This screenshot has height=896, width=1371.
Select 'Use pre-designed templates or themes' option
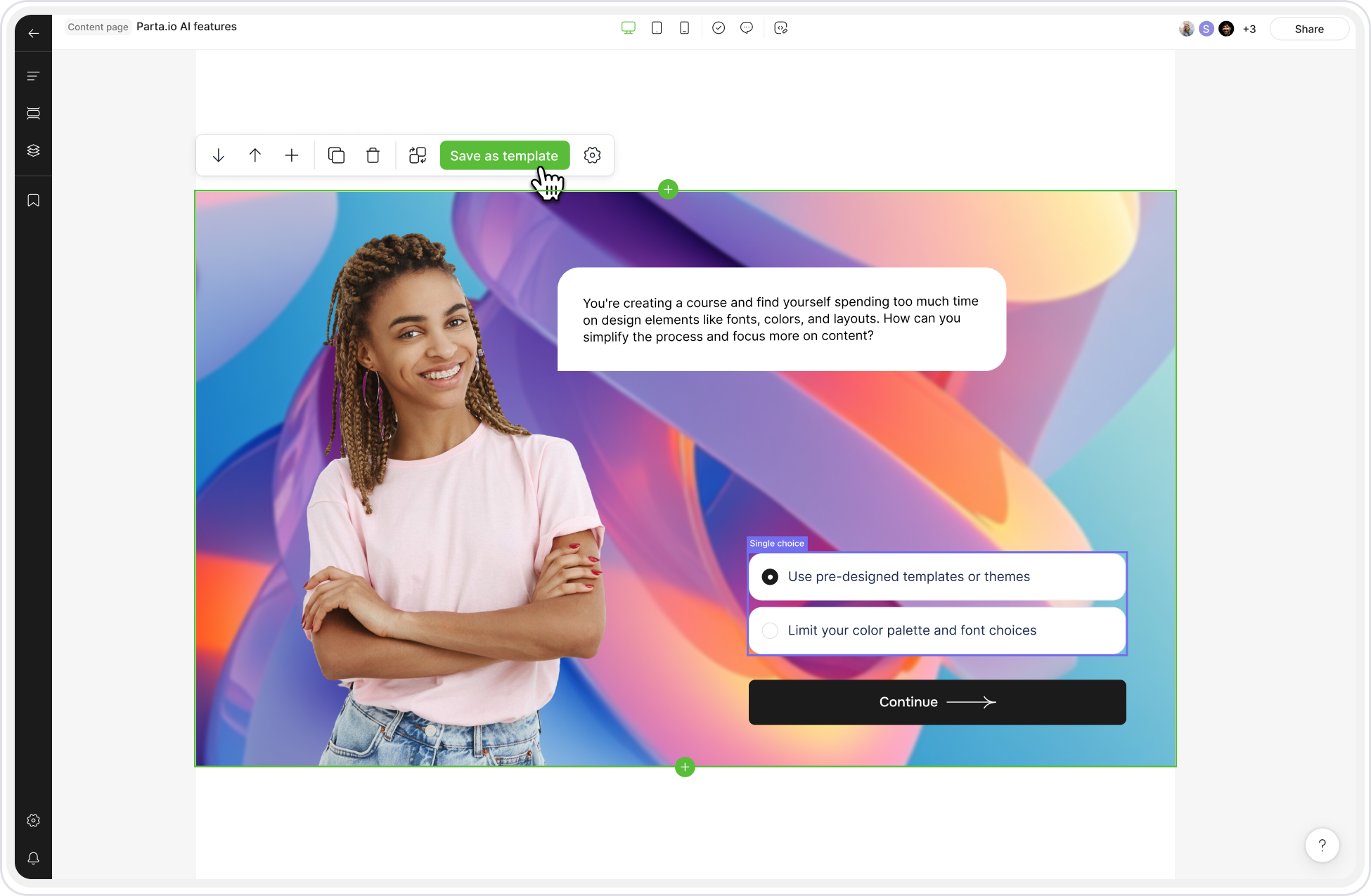click(x=770, y=577)
